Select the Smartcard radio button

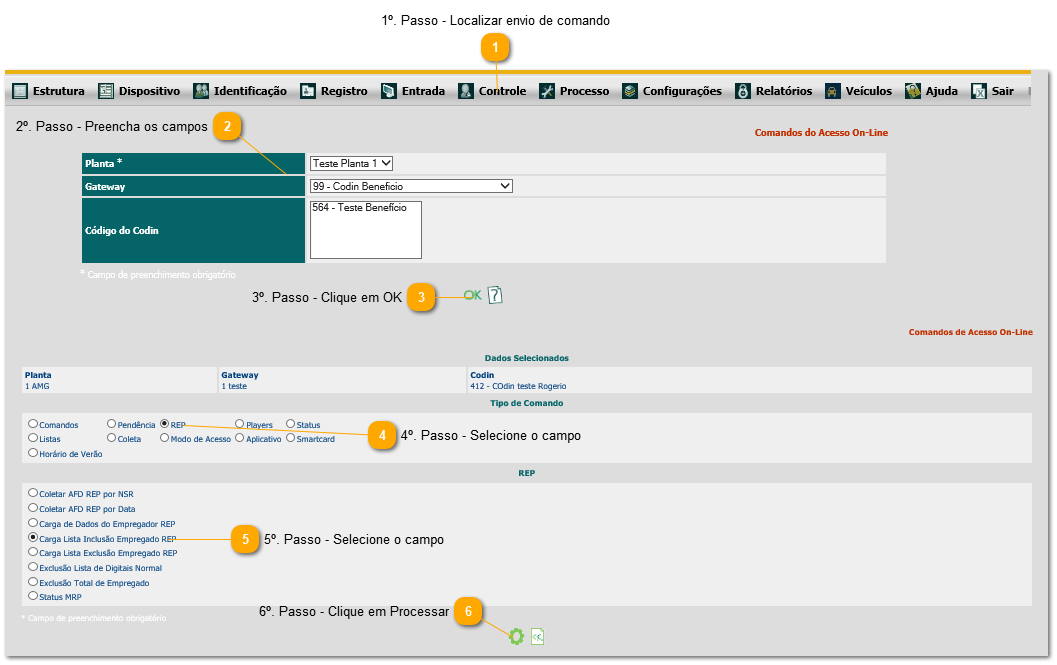(x=291, y=438)
